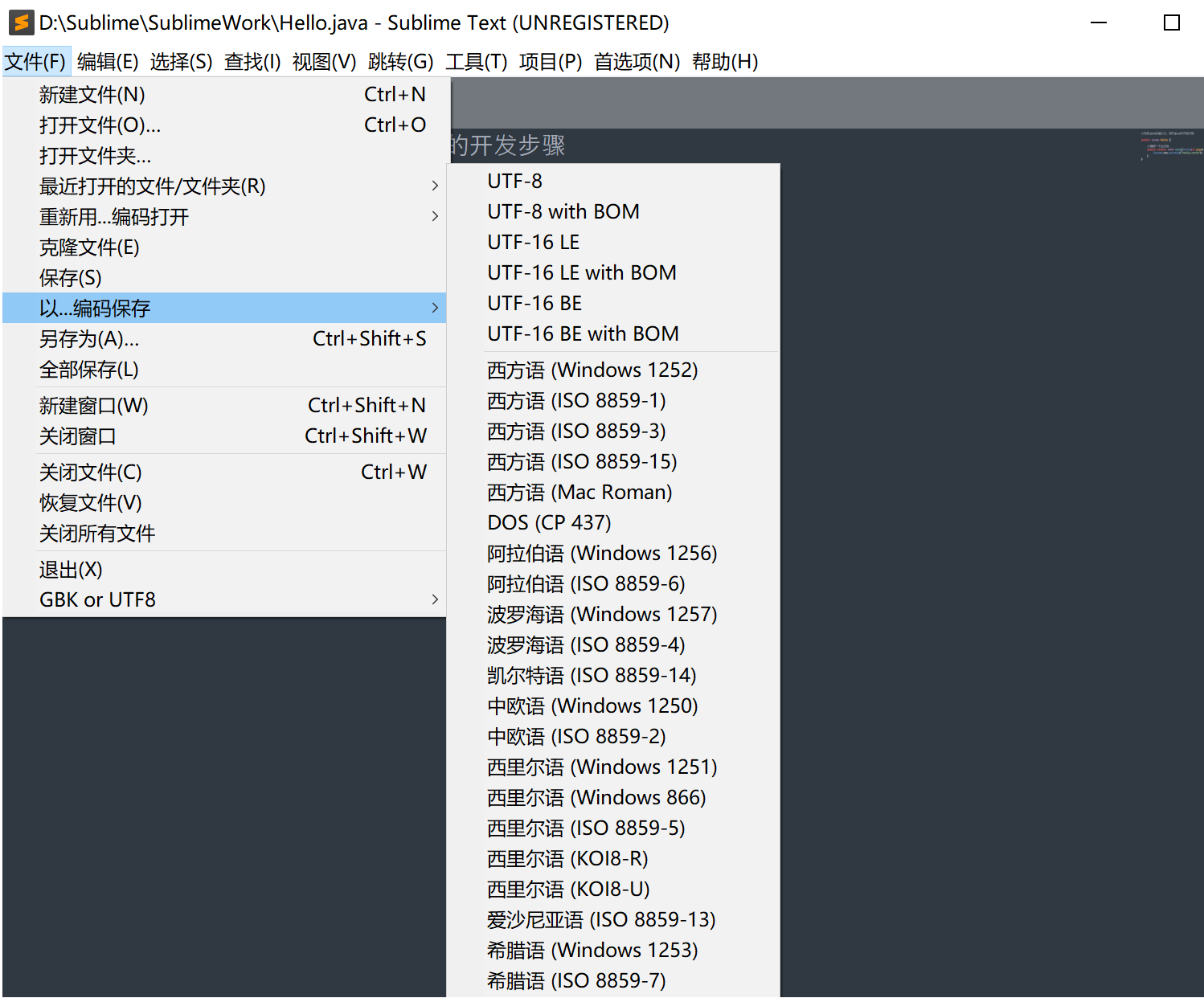Choose 西里尔语 (Windows 866) encoding
The height and width of the screenshot is (998, 1204).
pyautogui.click(x=613, y=798)
